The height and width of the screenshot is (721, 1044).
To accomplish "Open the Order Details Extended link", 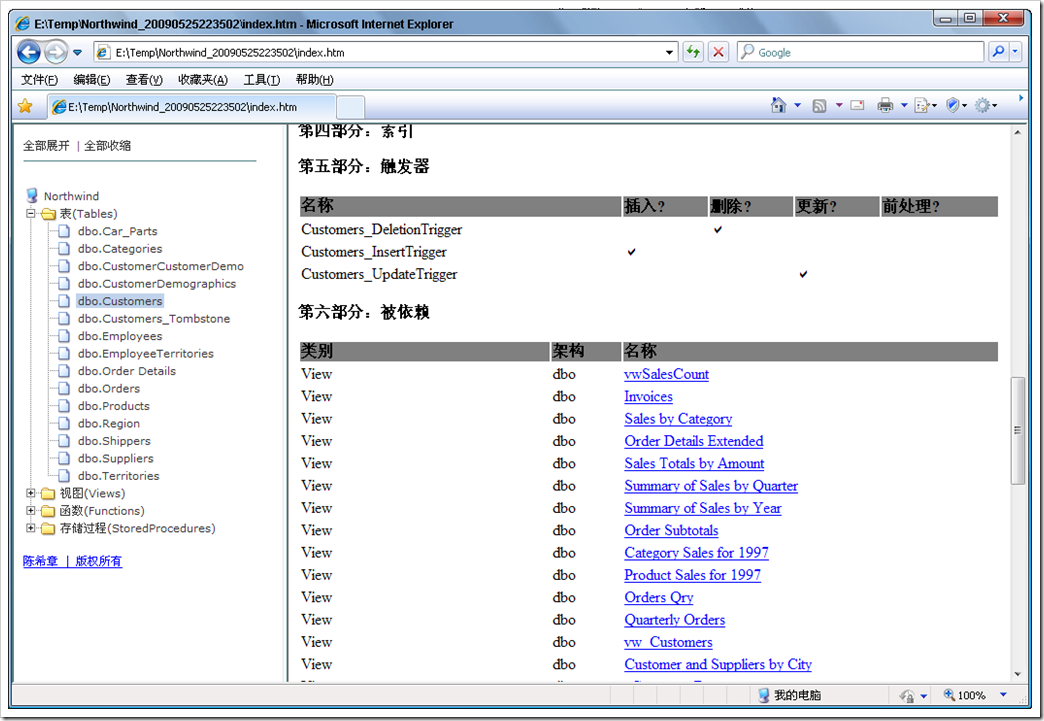I will pyautogui.click(x=694, y=441).
